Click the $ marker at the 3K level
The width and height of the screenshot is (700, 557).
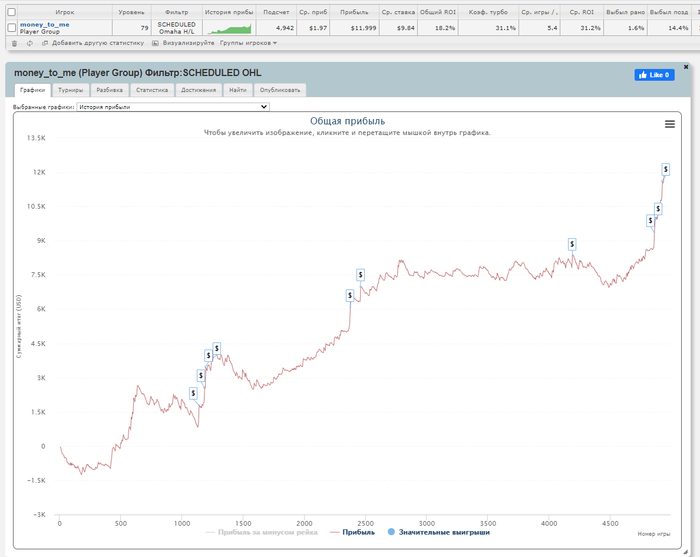point(201,375)
